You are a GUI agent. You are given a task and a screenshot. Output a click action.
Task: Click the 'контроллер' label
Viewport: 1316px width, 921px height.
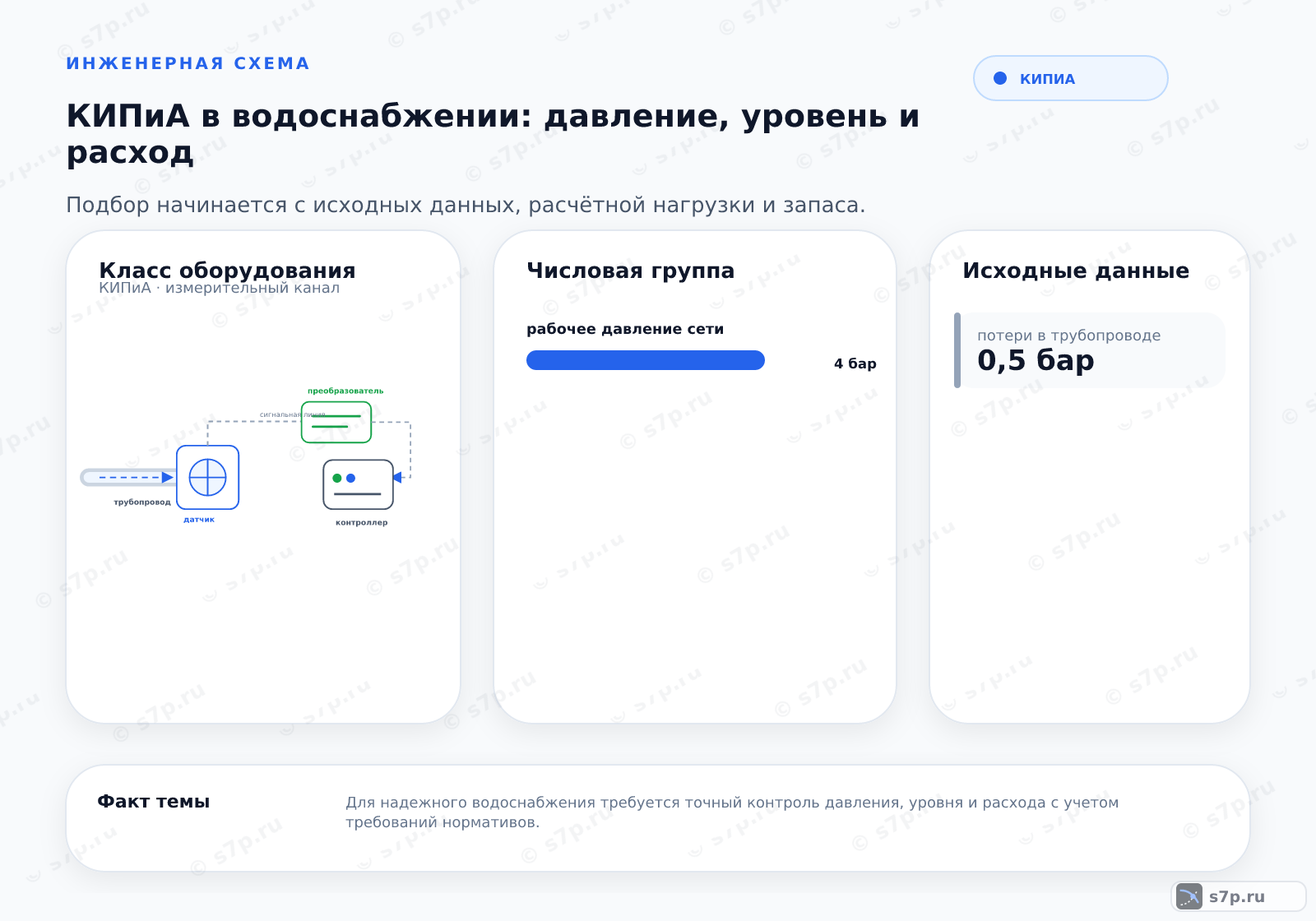(362, 522)
